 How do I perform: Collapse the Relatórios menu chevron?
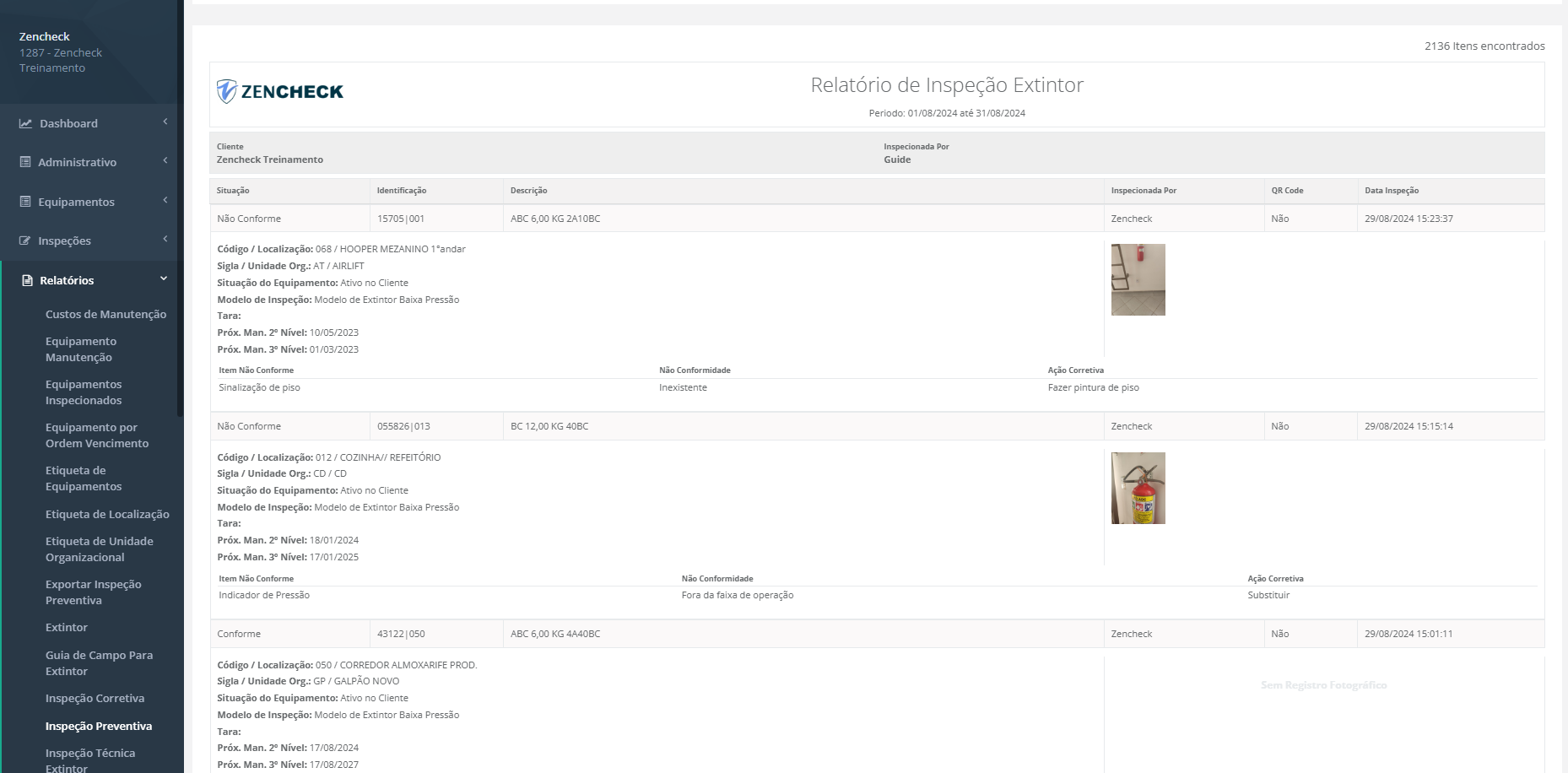point(164,278)
